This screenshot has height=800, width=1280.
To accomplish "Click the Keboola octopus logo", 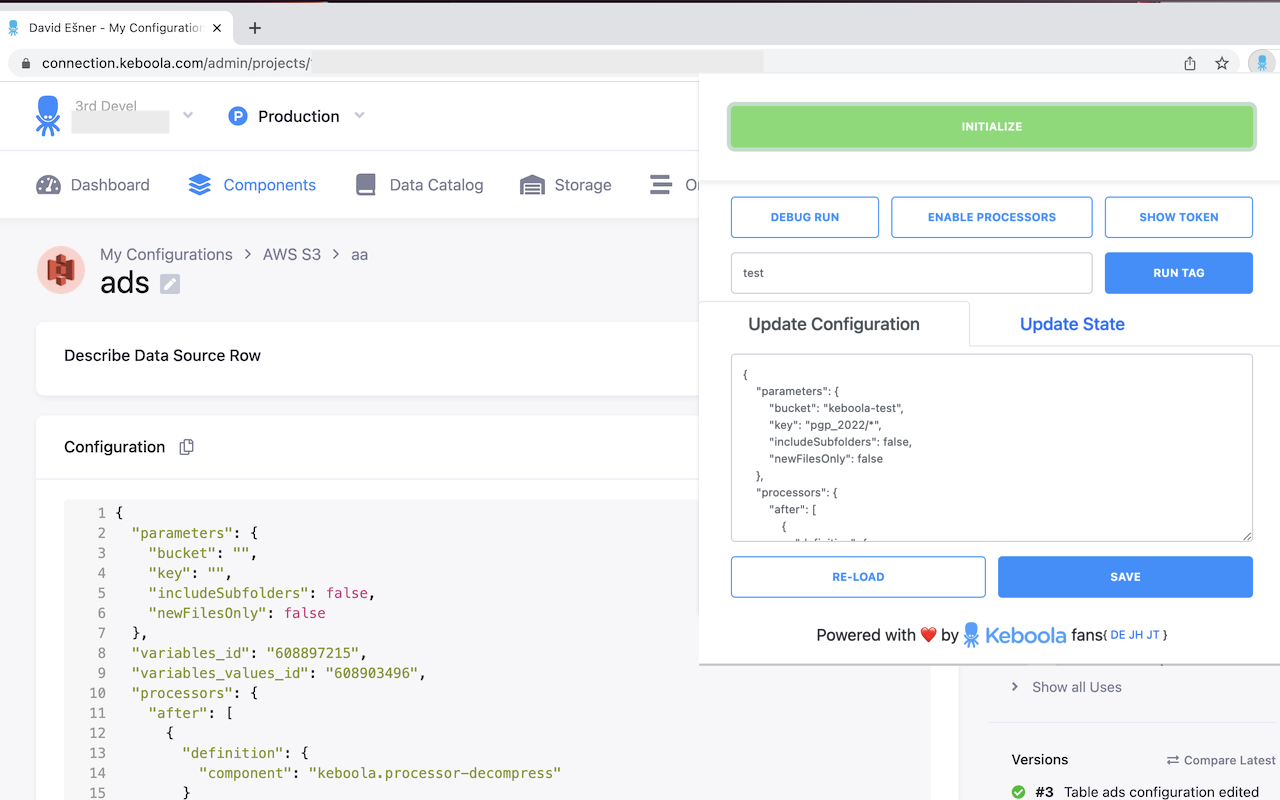I will click(x=47, y=116).
